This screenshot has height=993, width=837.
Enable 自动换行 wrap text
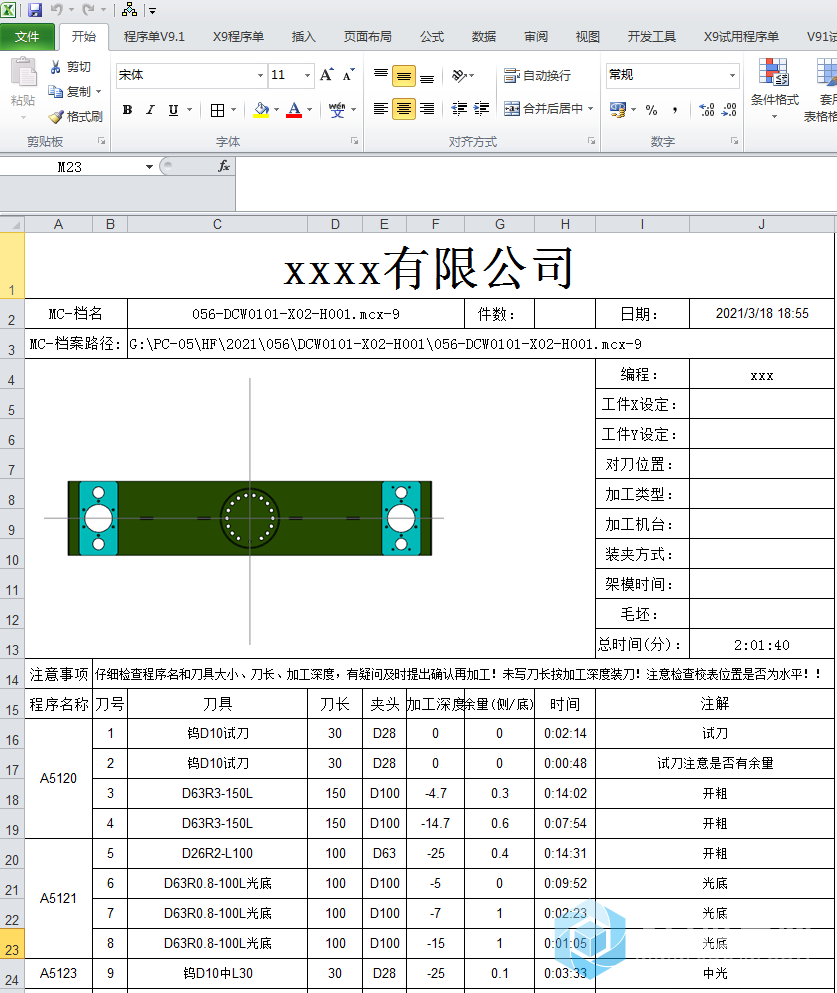(x=538, y=75)
